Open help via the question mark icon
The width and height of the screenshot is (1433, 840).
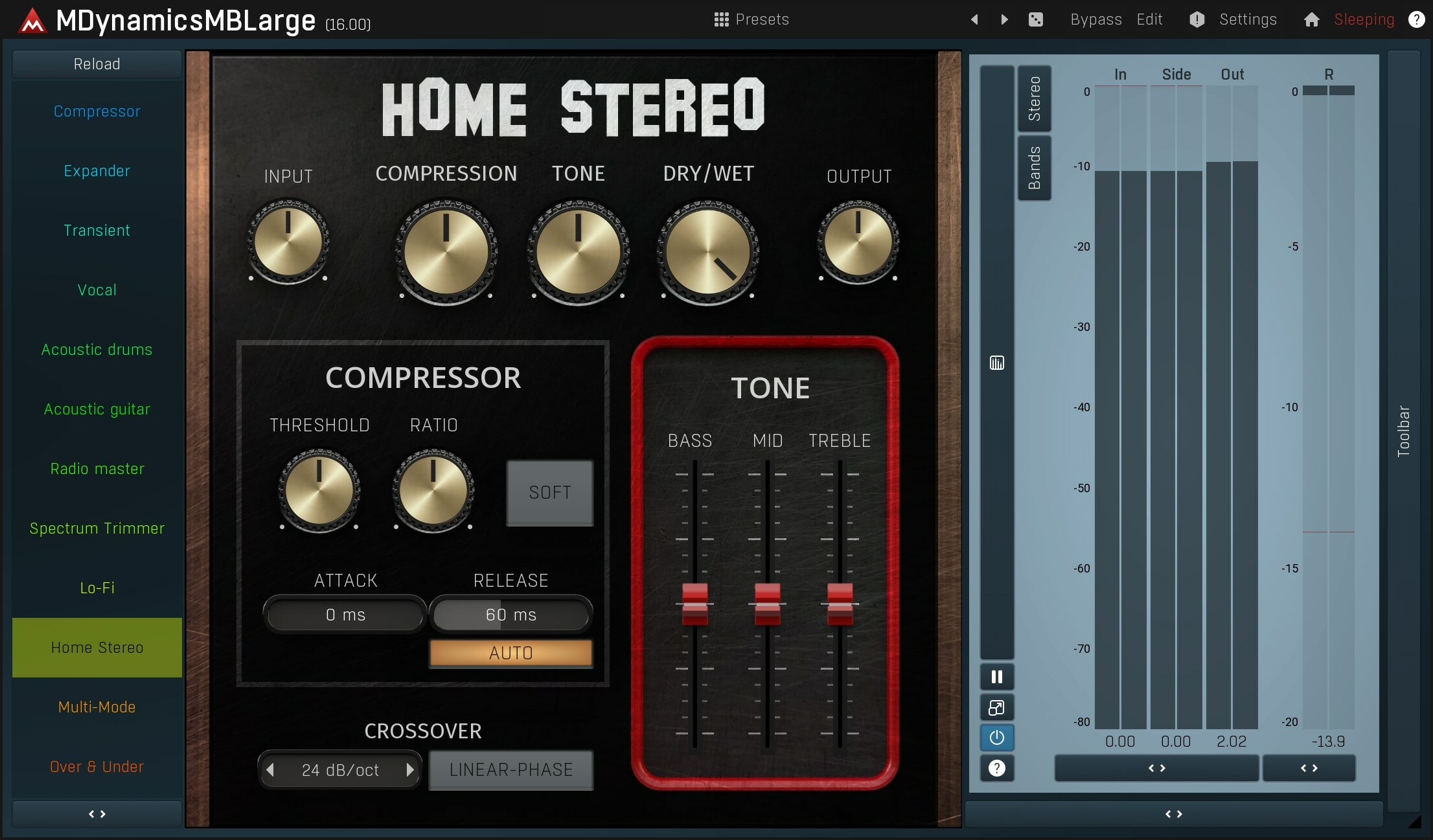coord(1416,19)
